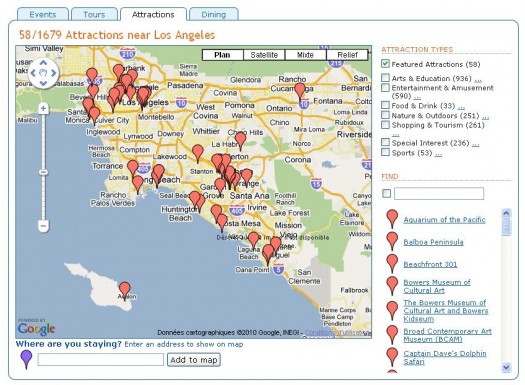Click pin icon beside Aquarium of the Pacific
The width and height of the screenshot is (525, 385).
coord(392,219)
